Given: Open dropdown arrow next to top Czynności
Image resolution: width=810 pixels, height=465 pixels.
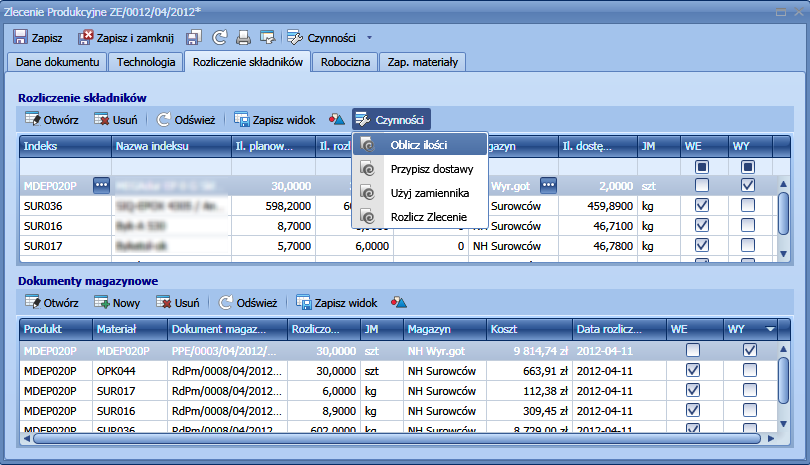Looking at the screenshot, I should [x=369, y=38].
